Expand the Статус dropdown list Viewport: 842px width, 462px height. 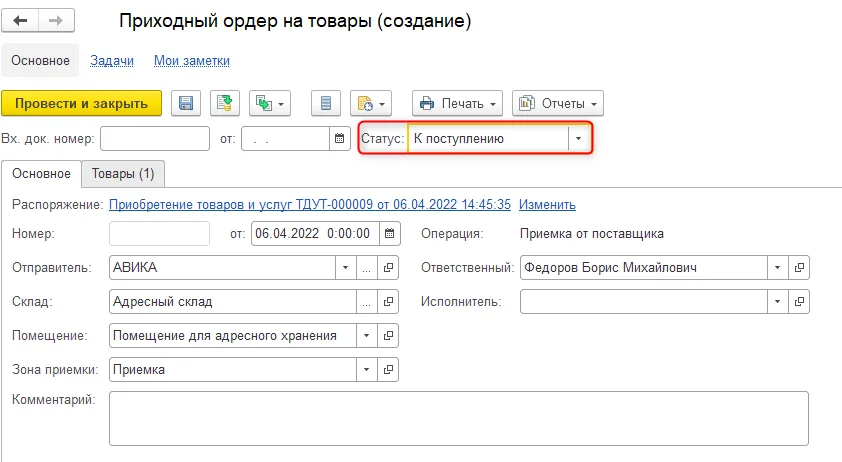(x=578, y=139)
